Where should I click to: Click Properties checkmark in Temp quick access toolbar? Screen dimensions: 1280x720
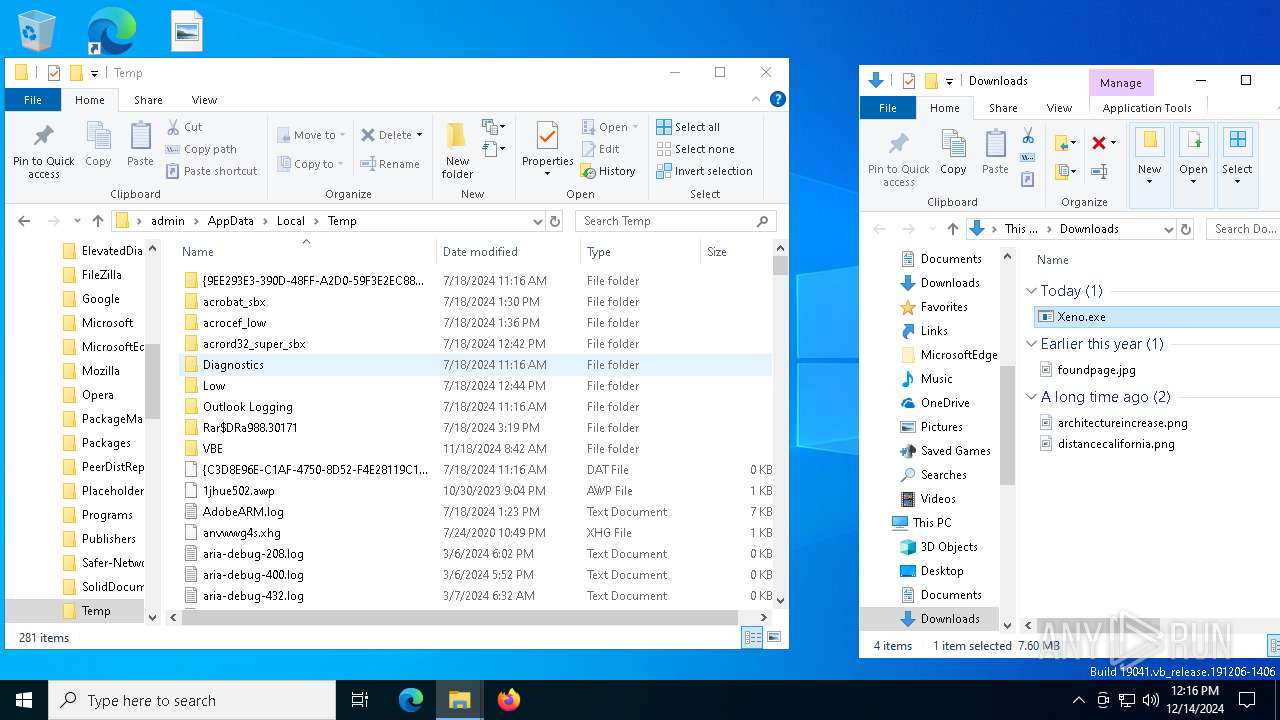tap(54, 73)
